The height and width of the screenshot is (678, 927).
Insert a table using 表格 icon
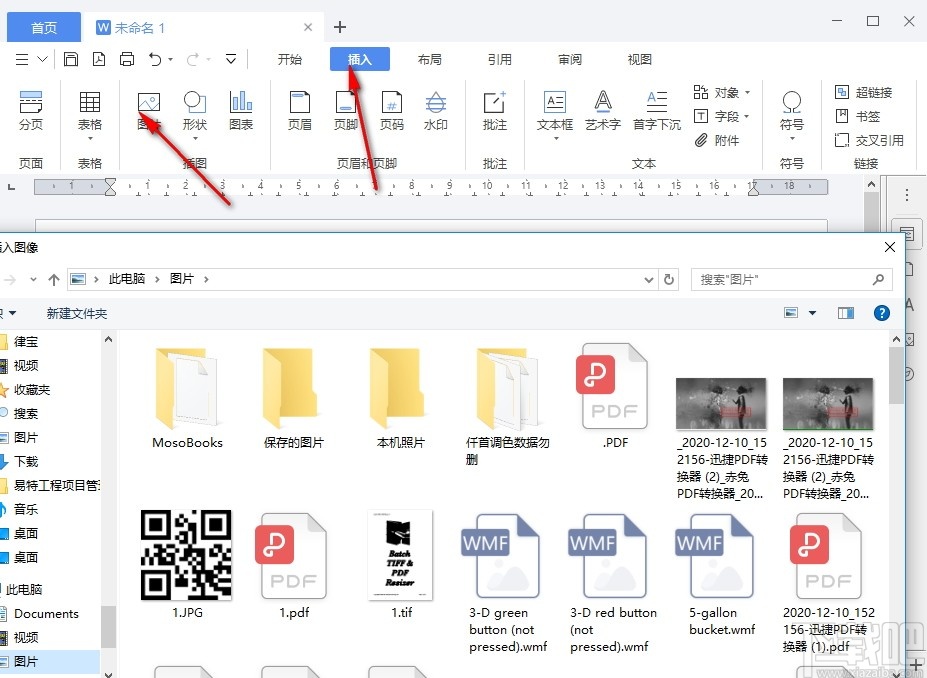90,102
